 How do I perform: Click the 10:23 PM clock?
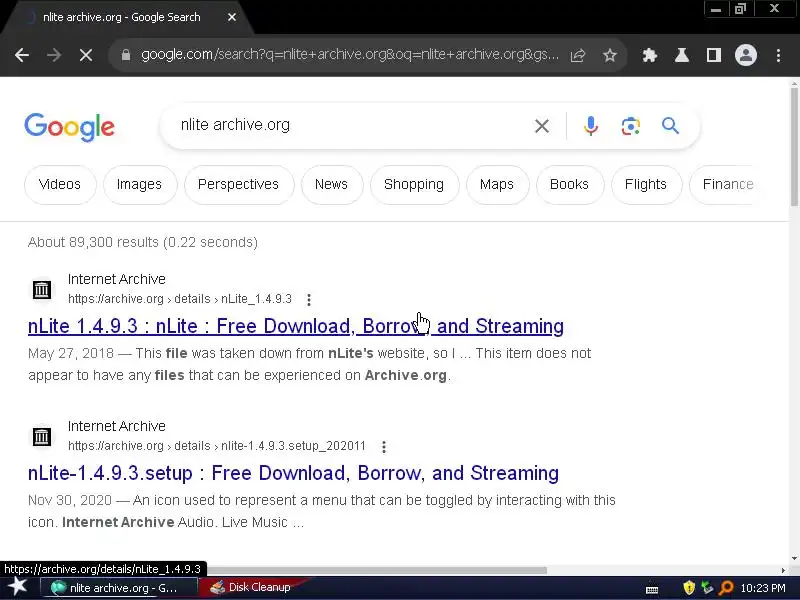click(x=763, y=588)
